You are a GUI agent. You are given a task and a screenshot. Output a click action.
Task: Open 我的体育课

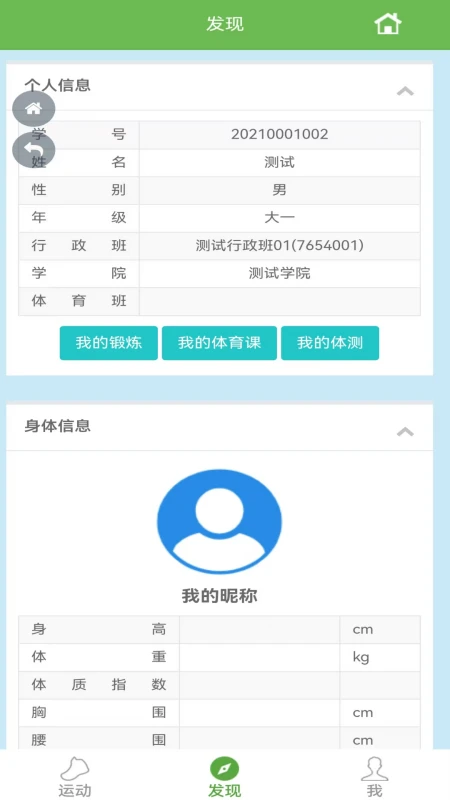tap(219, 343)
